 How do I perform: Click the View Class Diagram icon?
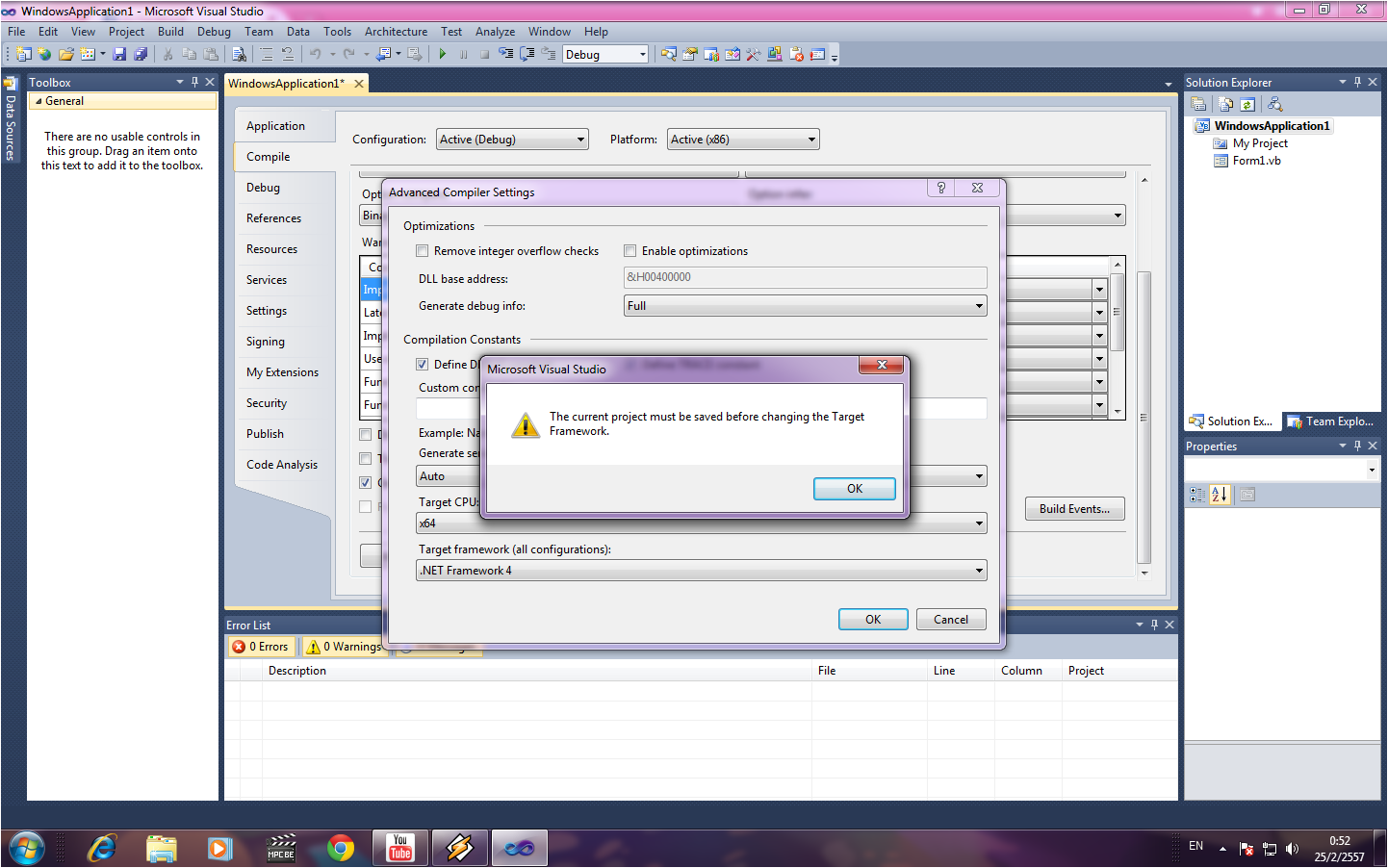point(1274,104)
